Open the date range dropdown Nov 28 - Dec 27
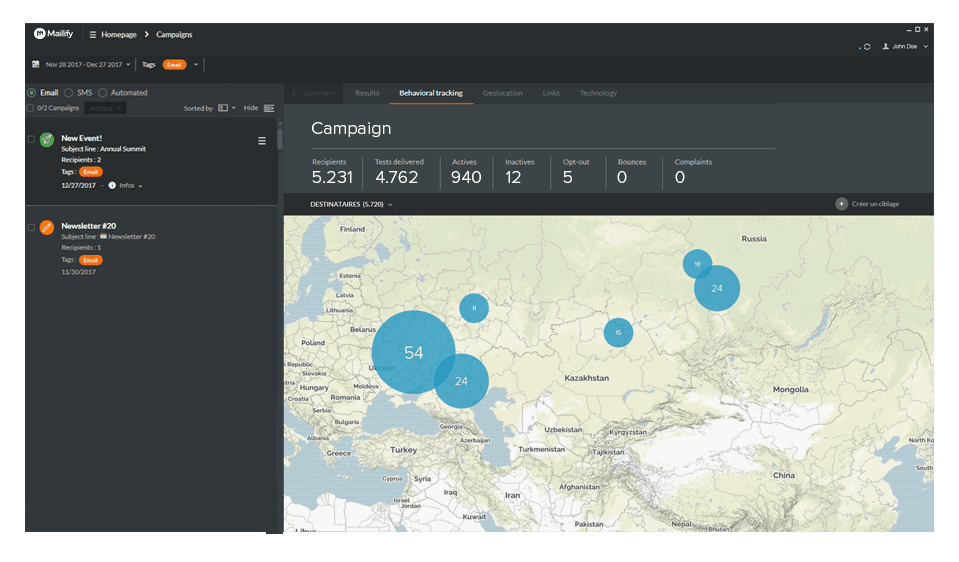Image resolution: width=959 pixels, height=562 pixels. click(x=87, y=64)
